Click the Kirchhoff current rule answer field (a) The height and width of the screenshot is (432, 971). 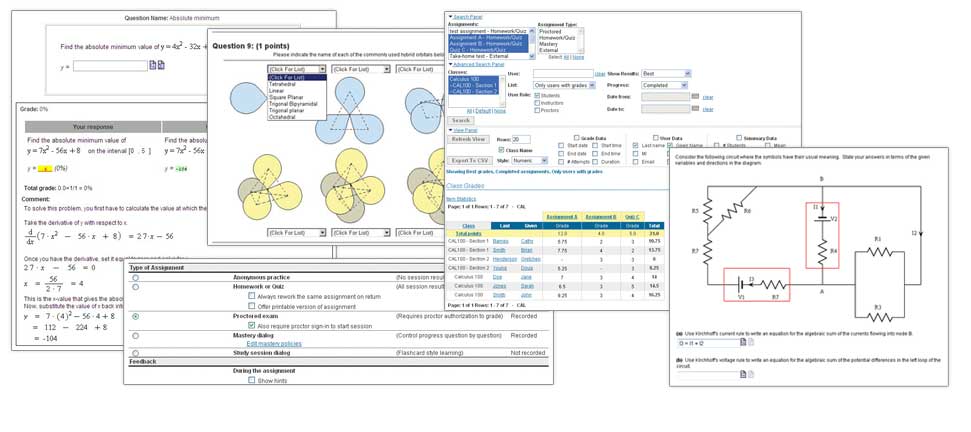(707, 342)
